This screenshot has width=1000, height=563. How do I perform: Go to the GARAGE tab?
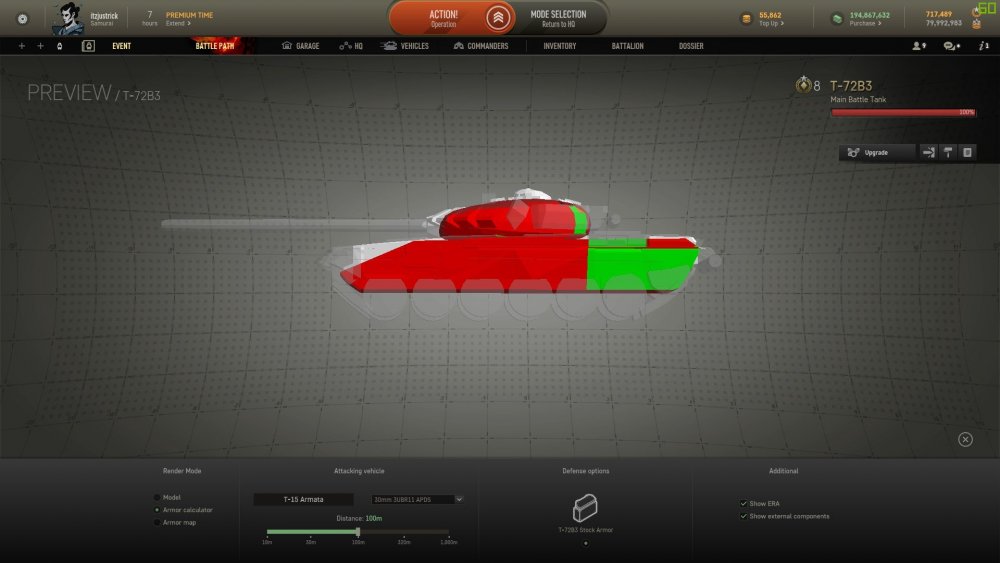(x=300, y=46)
